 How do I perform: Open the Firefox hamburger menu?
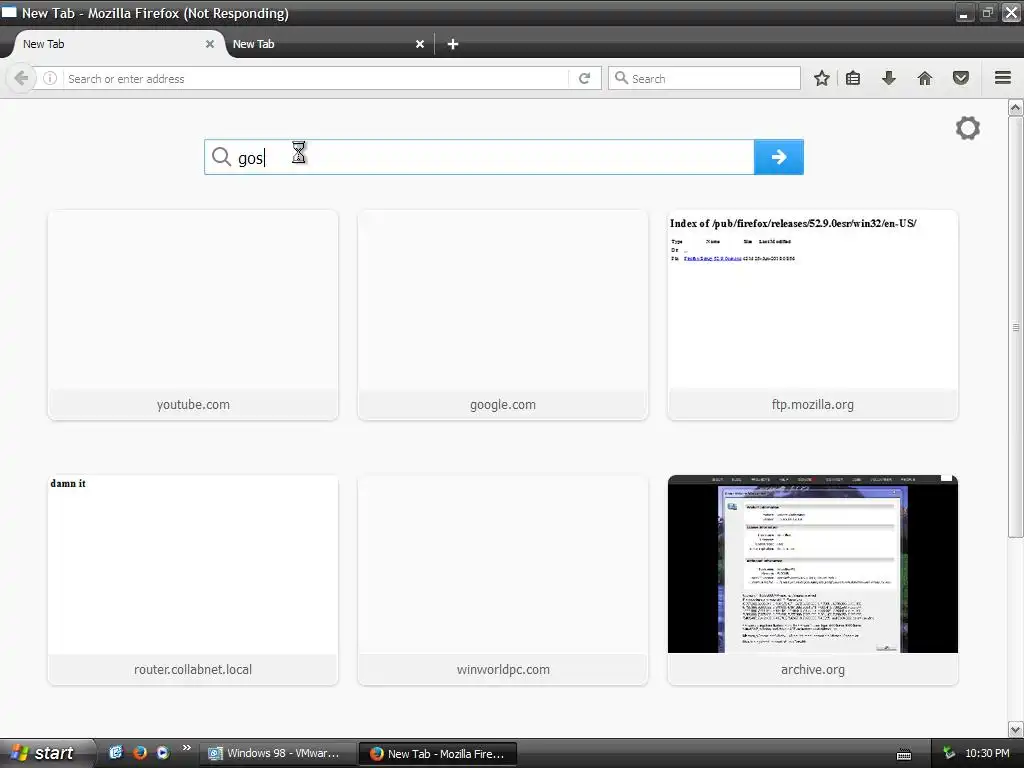click(x=1003, y=78)
